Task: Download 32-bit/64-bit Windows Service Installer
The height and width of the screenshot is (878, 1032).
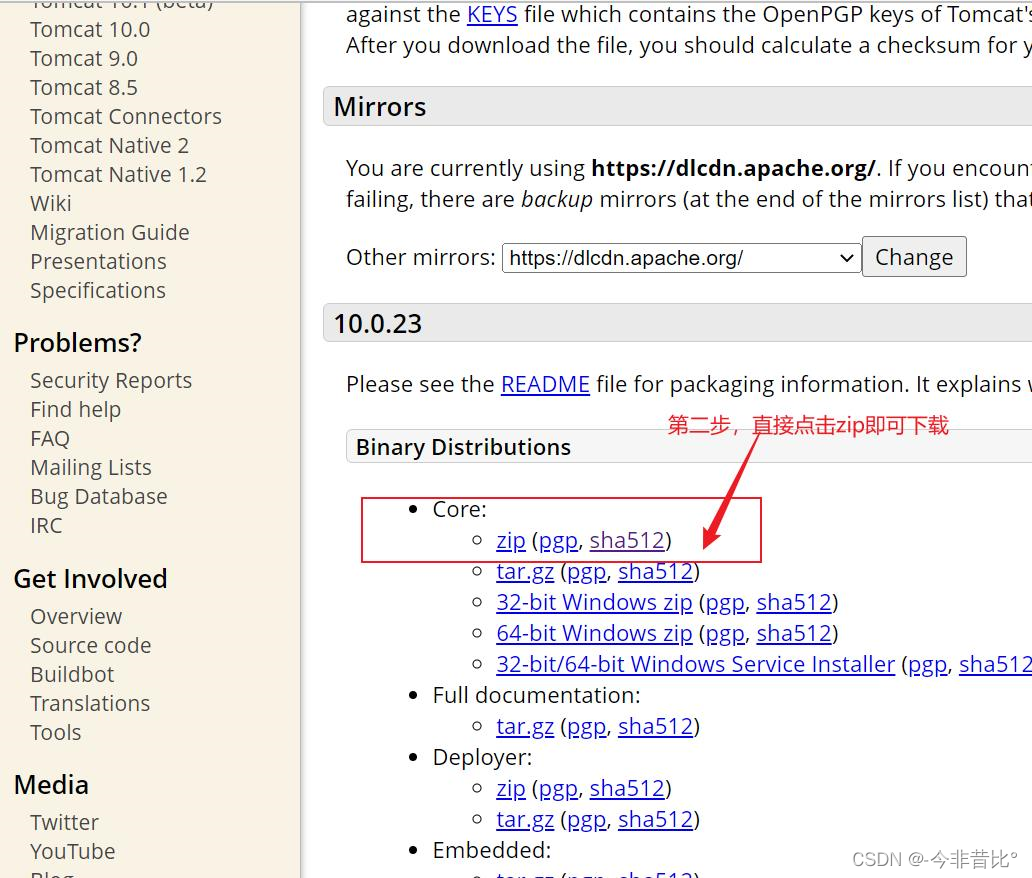Action: pos(696,665)
